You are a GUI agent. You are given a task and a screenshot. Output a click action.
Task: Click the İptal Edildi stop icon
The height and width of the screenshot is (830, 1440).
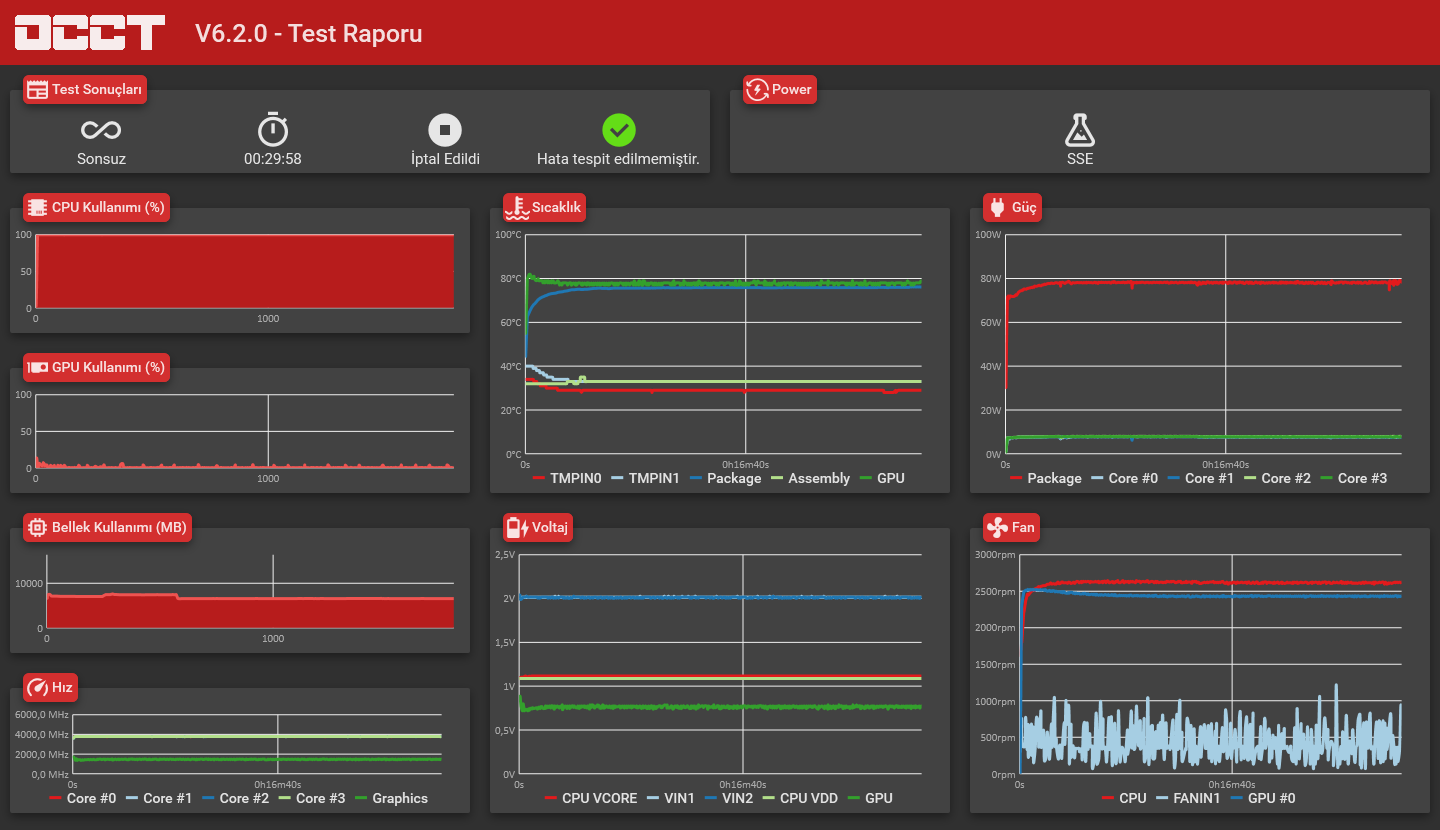(x=445, y=130)
